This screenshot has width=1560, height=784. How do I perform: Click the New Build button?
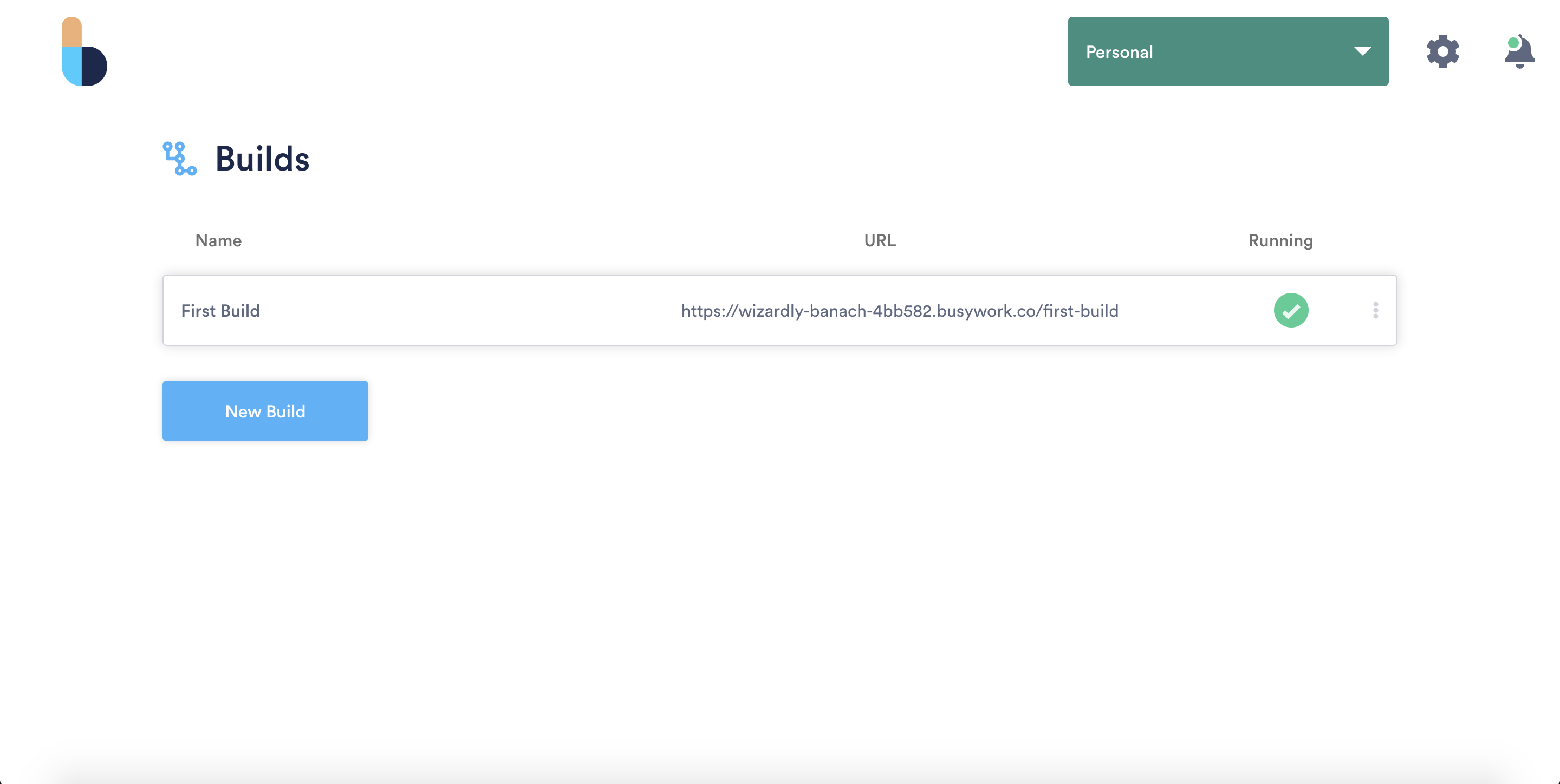pos(265,411)
